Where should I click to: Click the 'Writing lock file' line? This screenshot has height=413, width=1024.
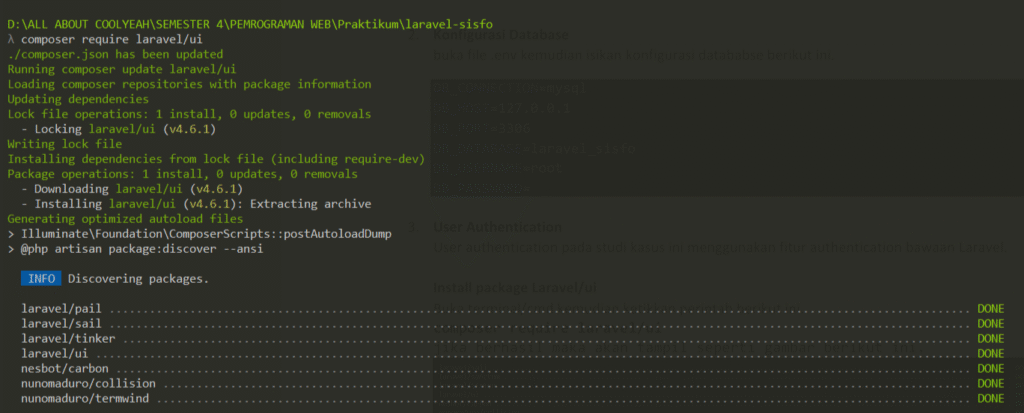coord(64,144)
